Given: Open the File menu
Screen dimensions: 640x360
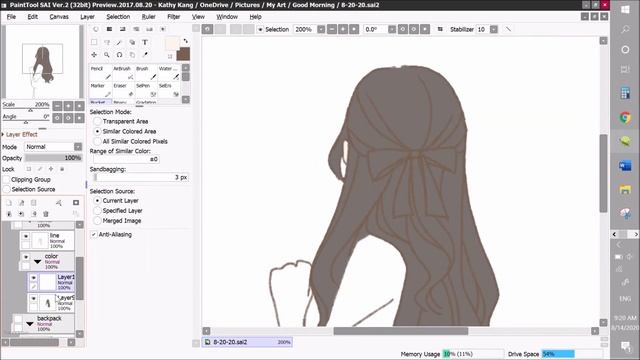Looking at the screenshot, I should click(x=11, y=17).
